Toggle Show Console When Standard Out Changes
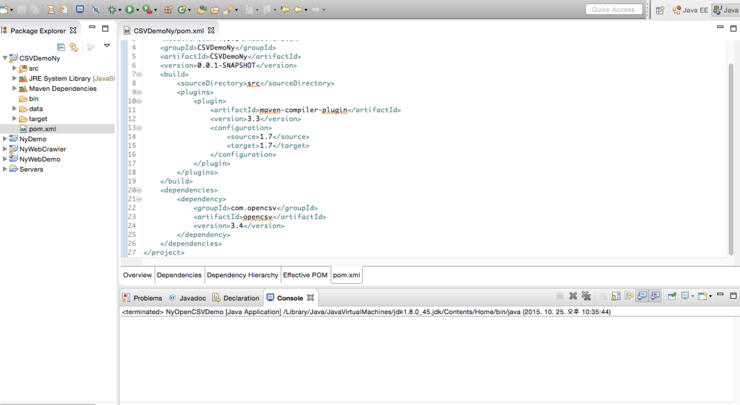The width and height of the screenshot is (740, 405). tap(642, 296)
